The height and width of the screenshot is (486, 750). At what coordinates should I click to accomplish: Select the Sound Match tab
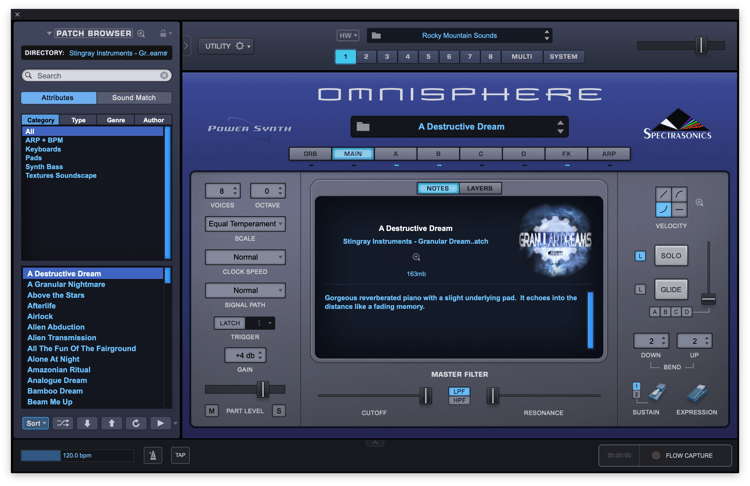click(x=134, y=98)
